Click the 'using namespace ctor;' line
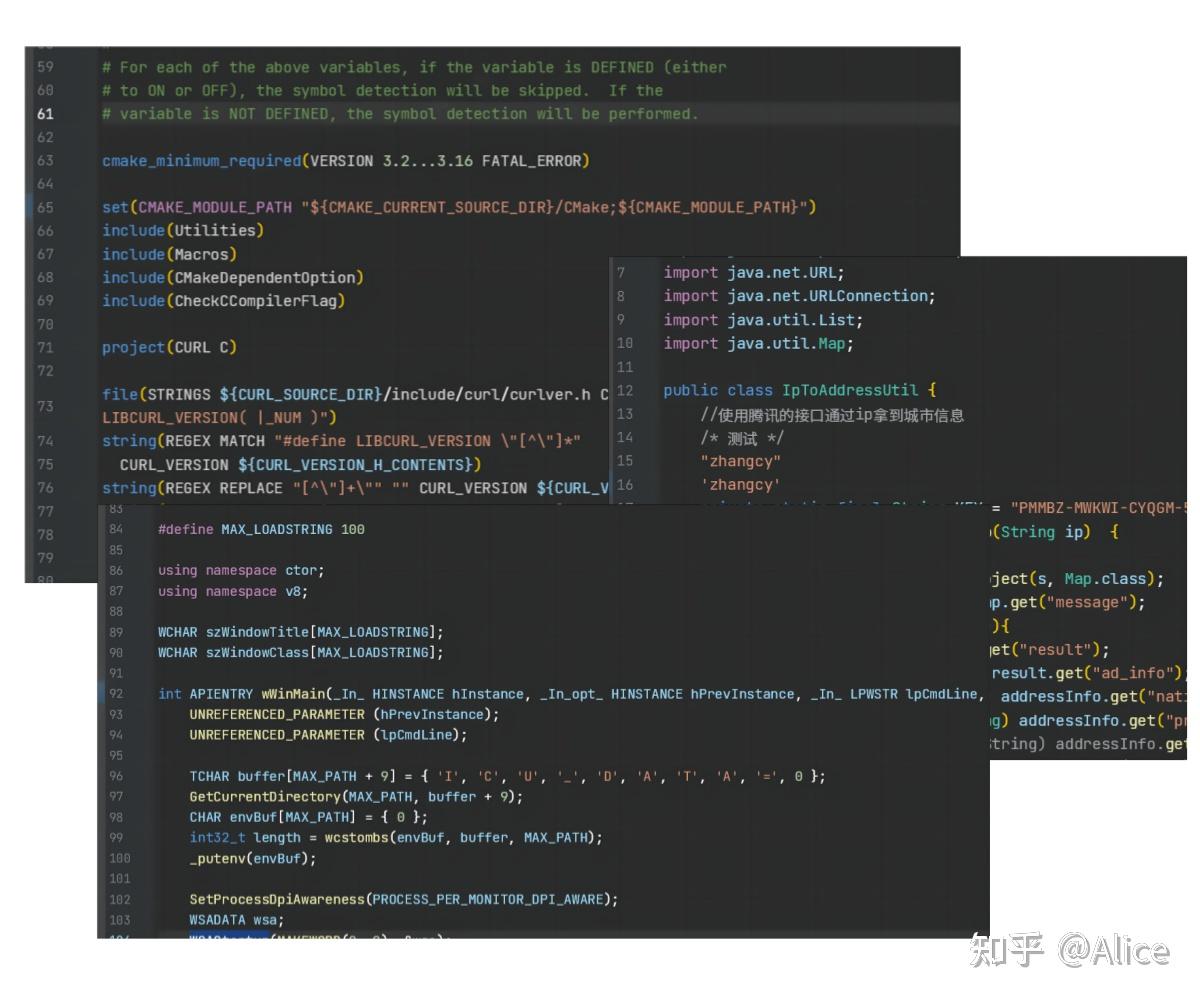Viewport: 1200px width, 1000px height. pyautogui.click(x=241, y=571)
